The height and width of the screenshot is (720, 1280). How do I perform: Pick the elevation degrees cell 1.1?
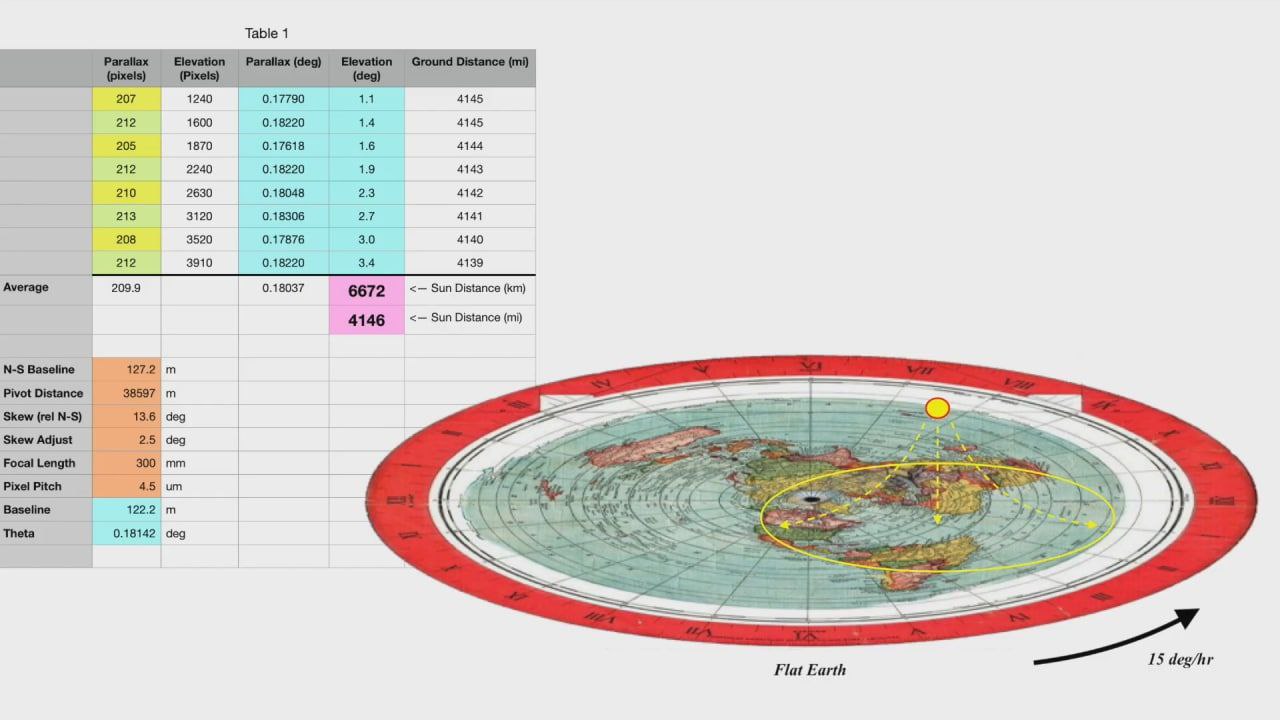pos(367,99)
